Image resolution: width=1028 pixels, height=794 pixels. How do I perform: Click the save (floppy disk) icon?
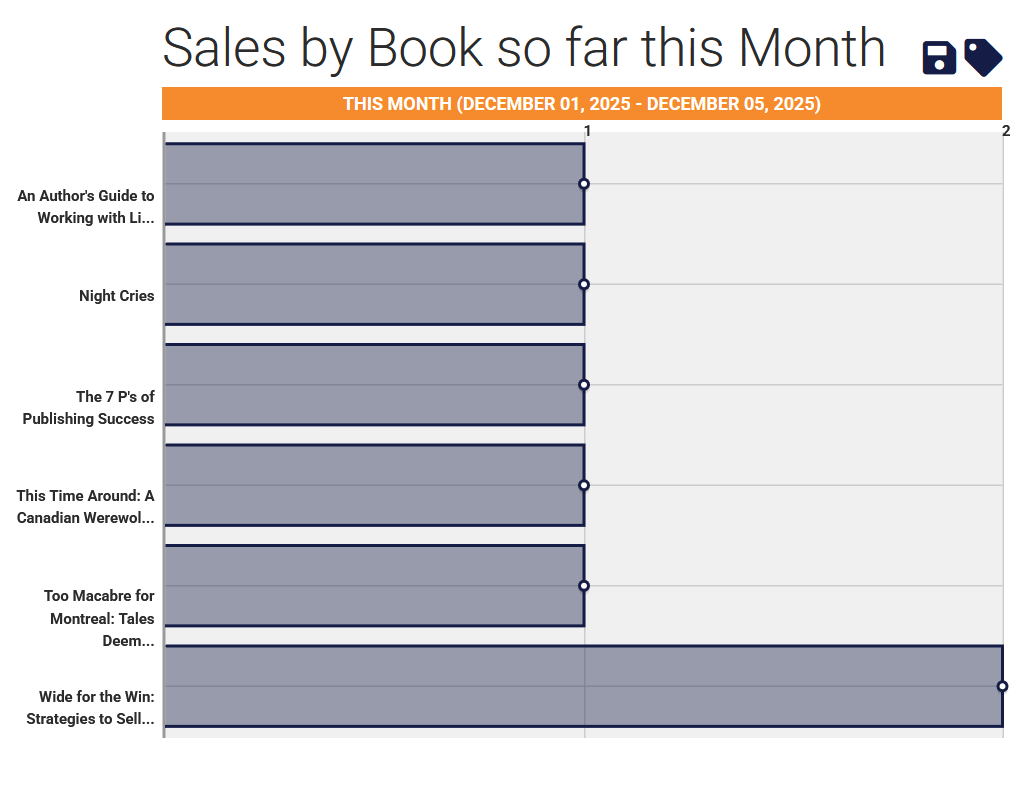coord(939,58)
